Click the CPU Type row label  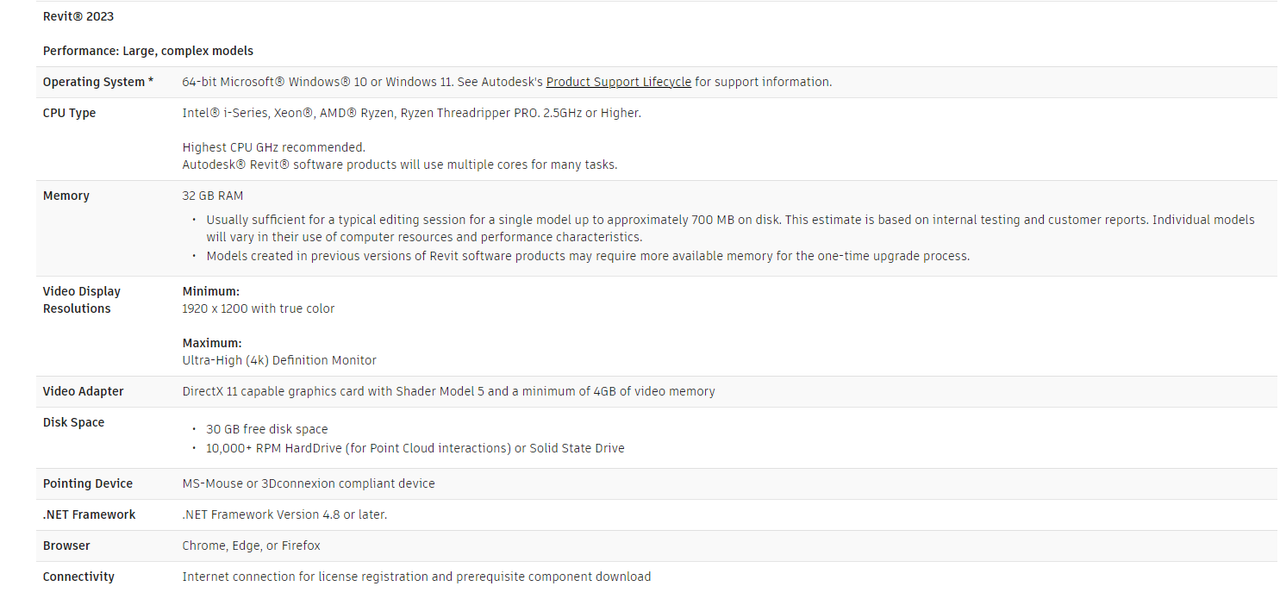pyautogui.click(x=69, y=113)
